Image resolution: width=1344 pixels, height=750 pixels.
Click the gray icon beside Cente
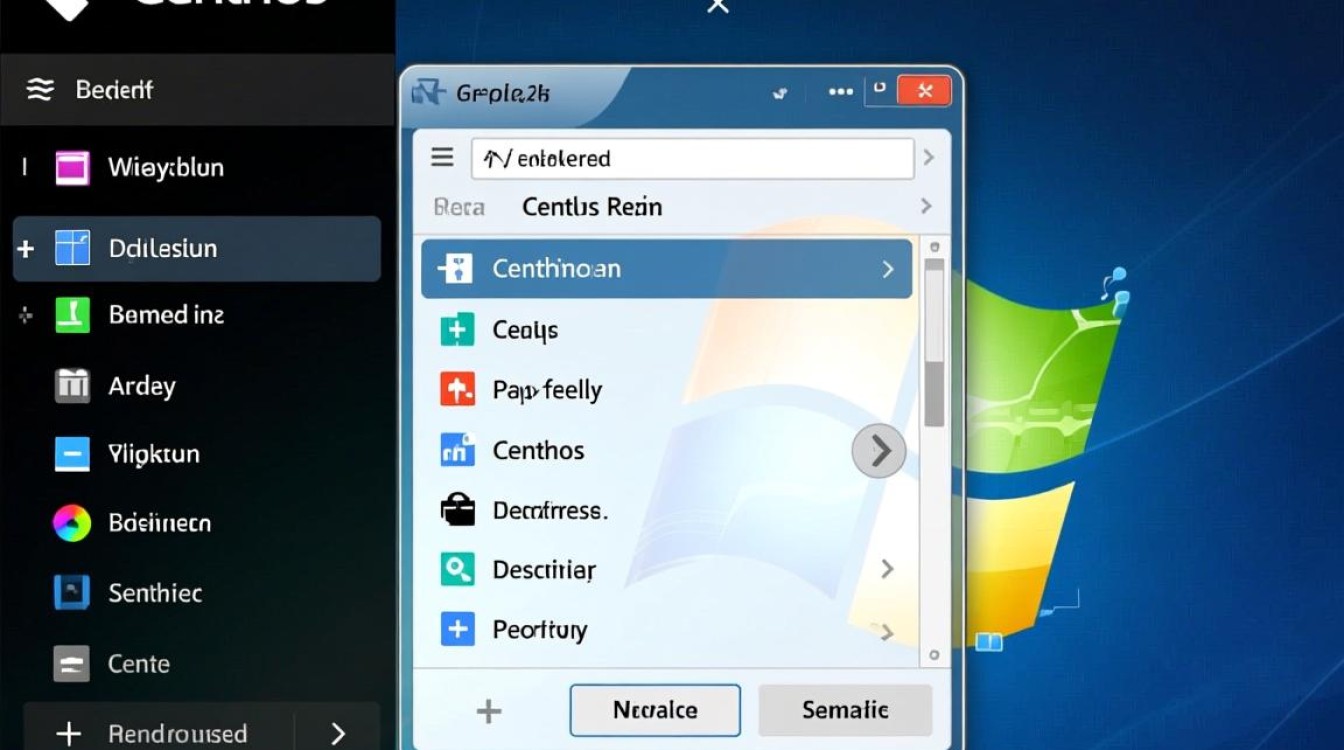coord(72,663)
